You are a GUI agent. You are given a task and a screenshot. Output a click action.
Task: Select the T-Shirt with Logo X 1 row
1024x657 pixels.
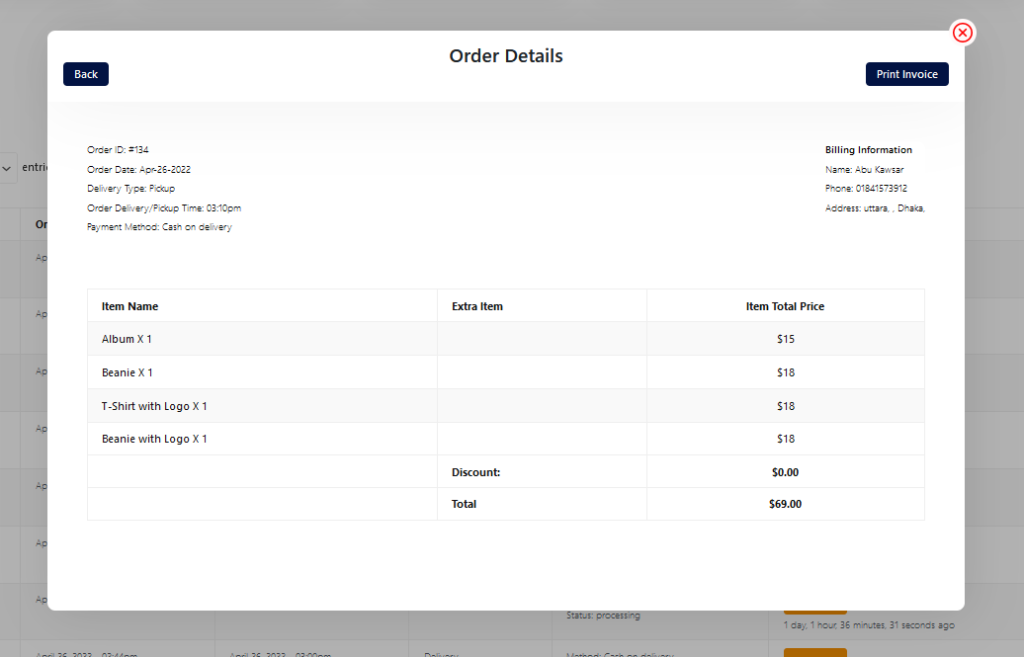(x=154, y=406)
